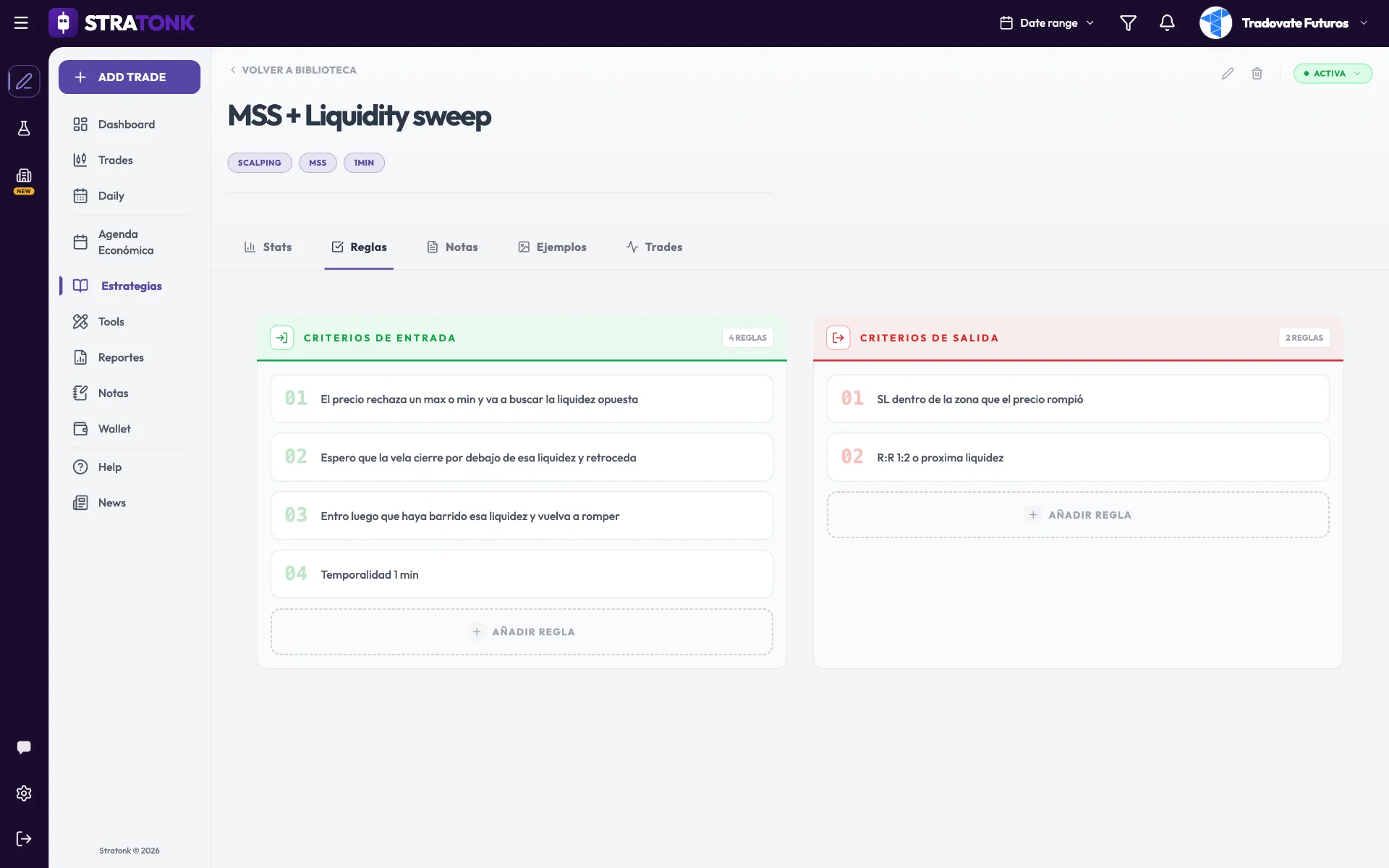The image size is (1389, 868).
Task: Open the filter funnel icon
Action: [1128, 23]
